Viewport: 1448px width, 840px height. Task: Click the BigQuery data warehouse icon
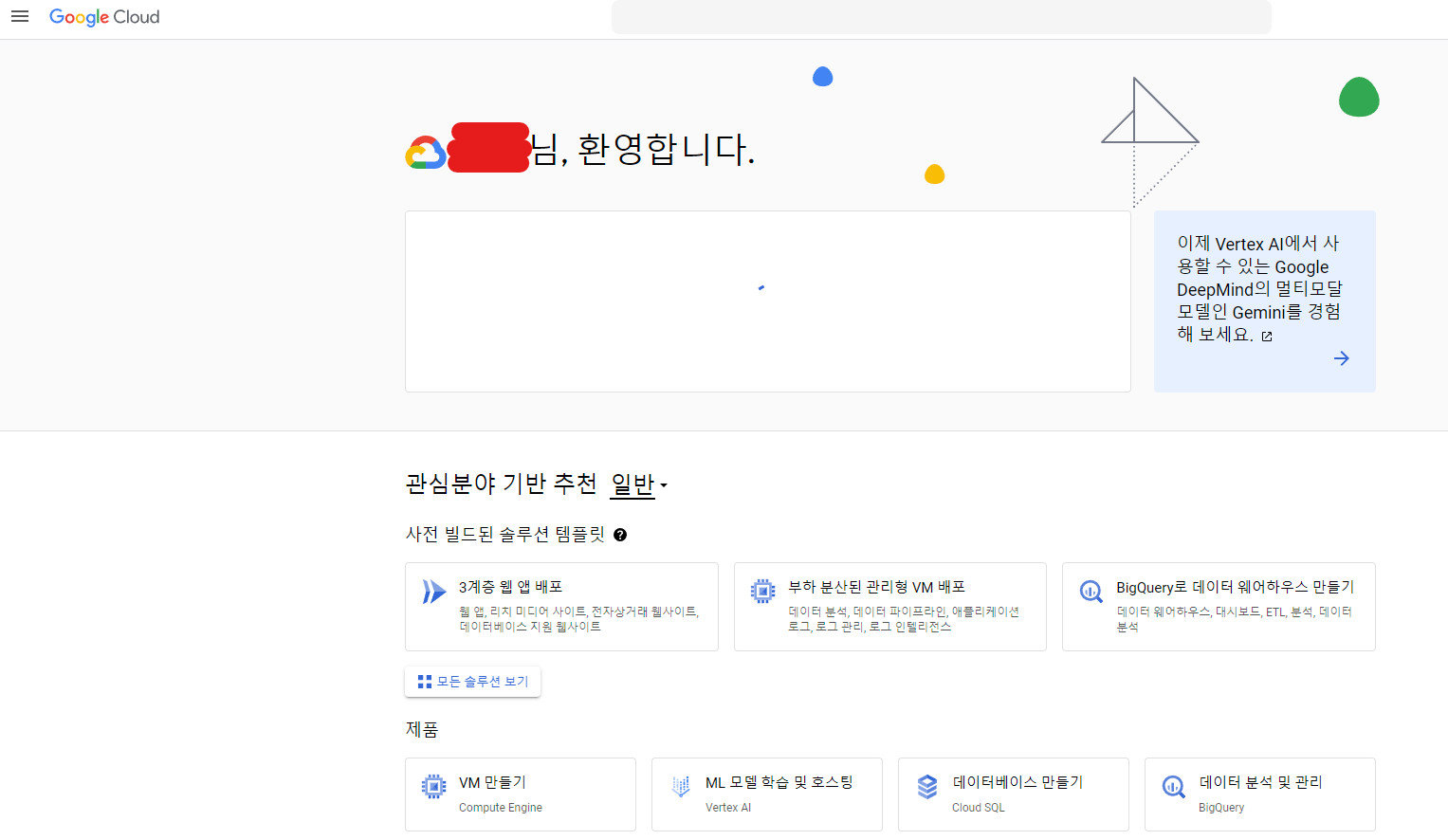pos(1091,592)
